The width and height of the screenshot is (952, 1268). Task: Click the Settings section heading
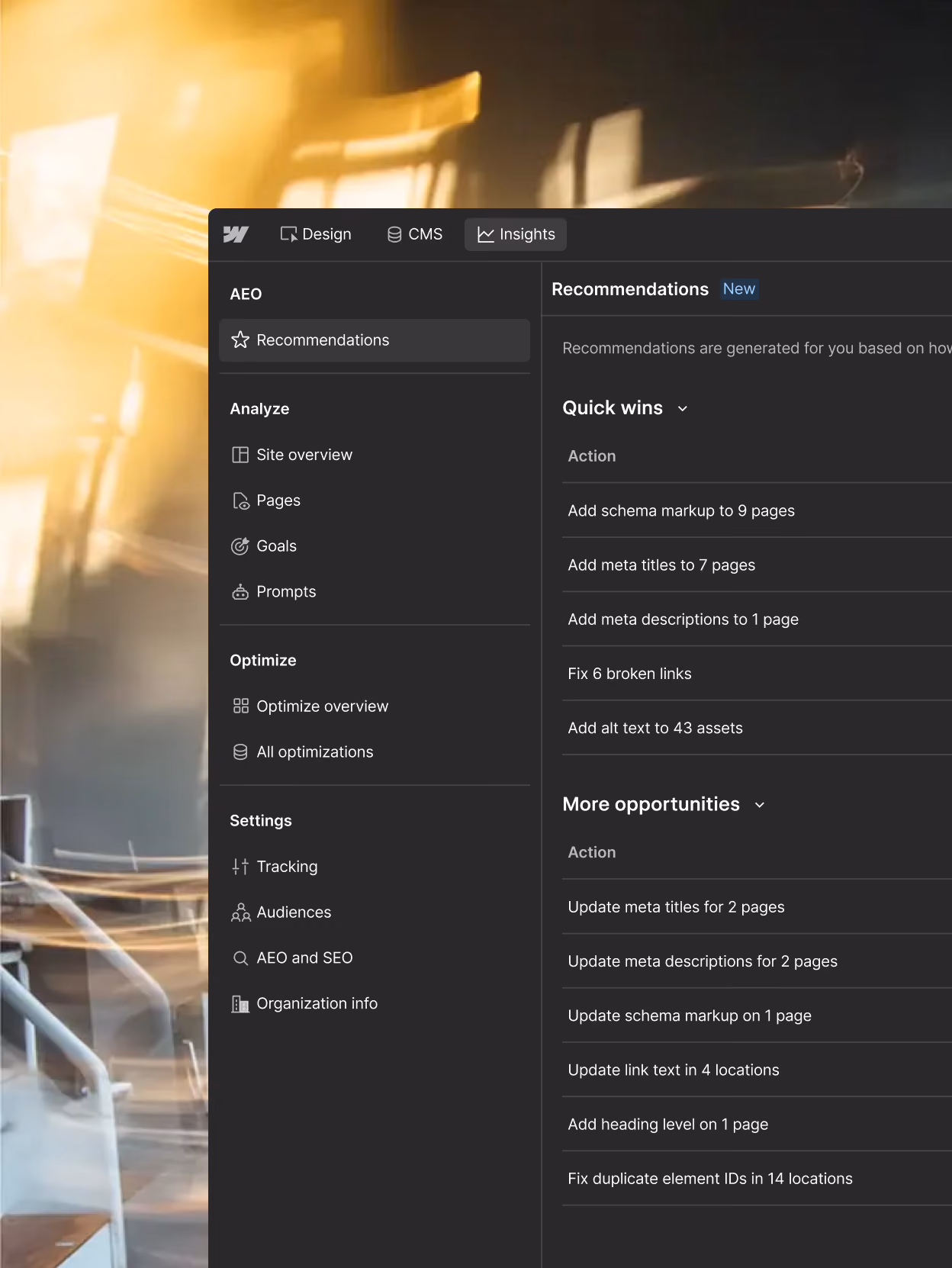coord(261,821)
